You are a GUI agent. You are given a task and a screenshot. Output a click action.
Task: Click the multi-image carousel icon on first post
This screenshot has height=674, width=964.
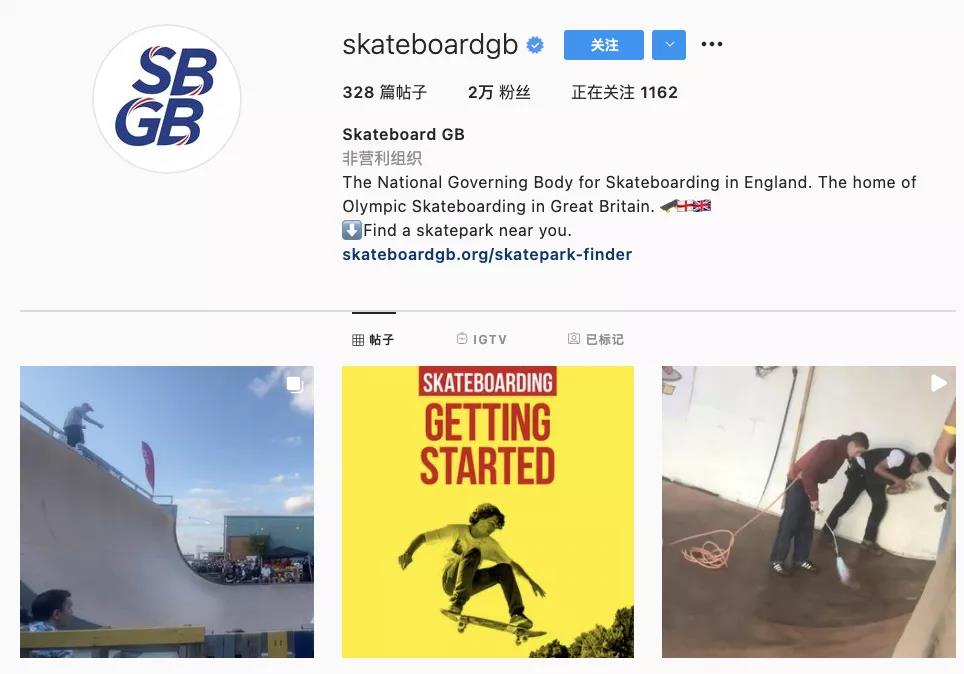[294, 384]
